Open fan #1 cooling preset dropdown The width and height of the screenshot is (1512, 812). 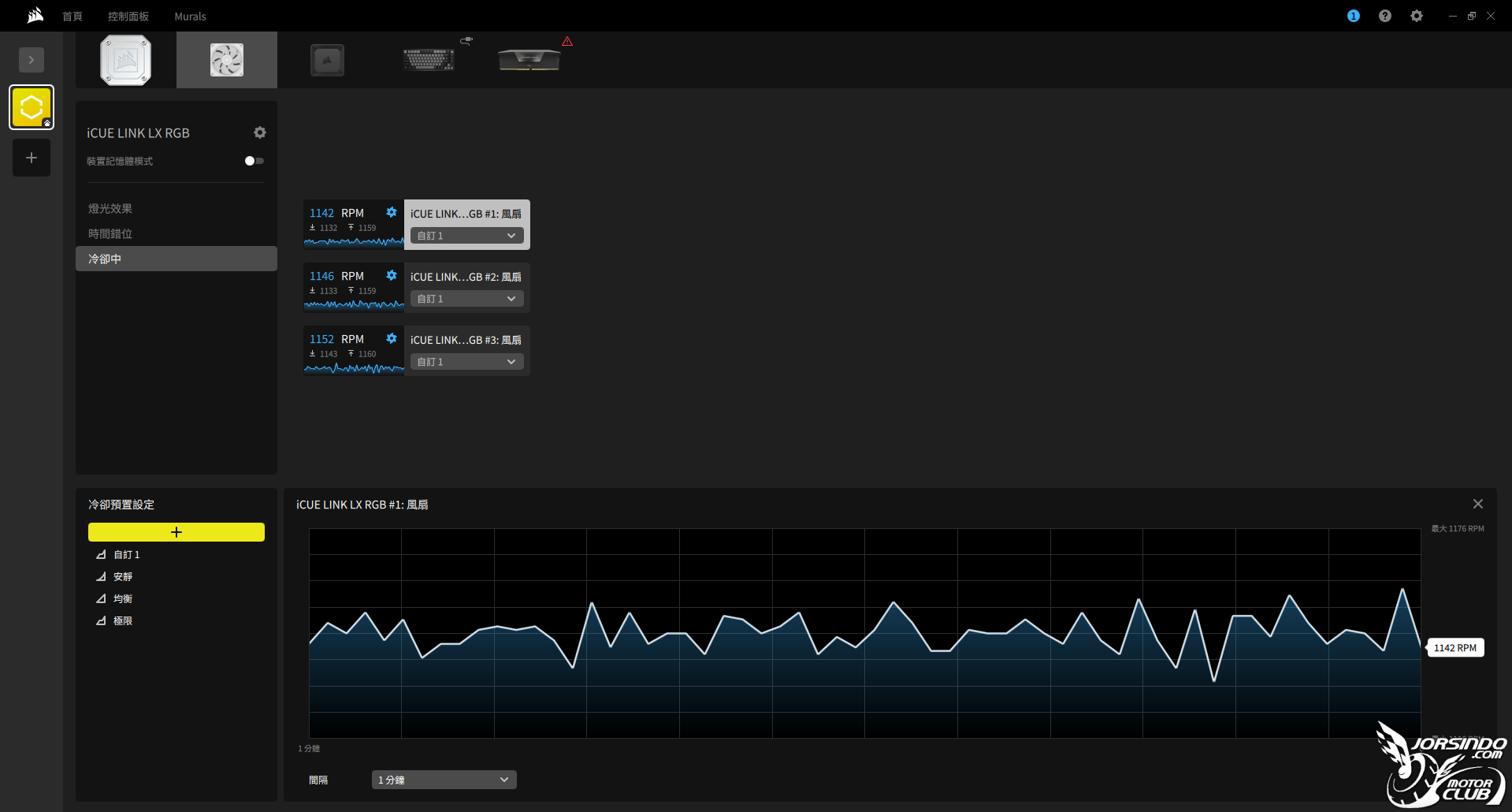(466, 236)
